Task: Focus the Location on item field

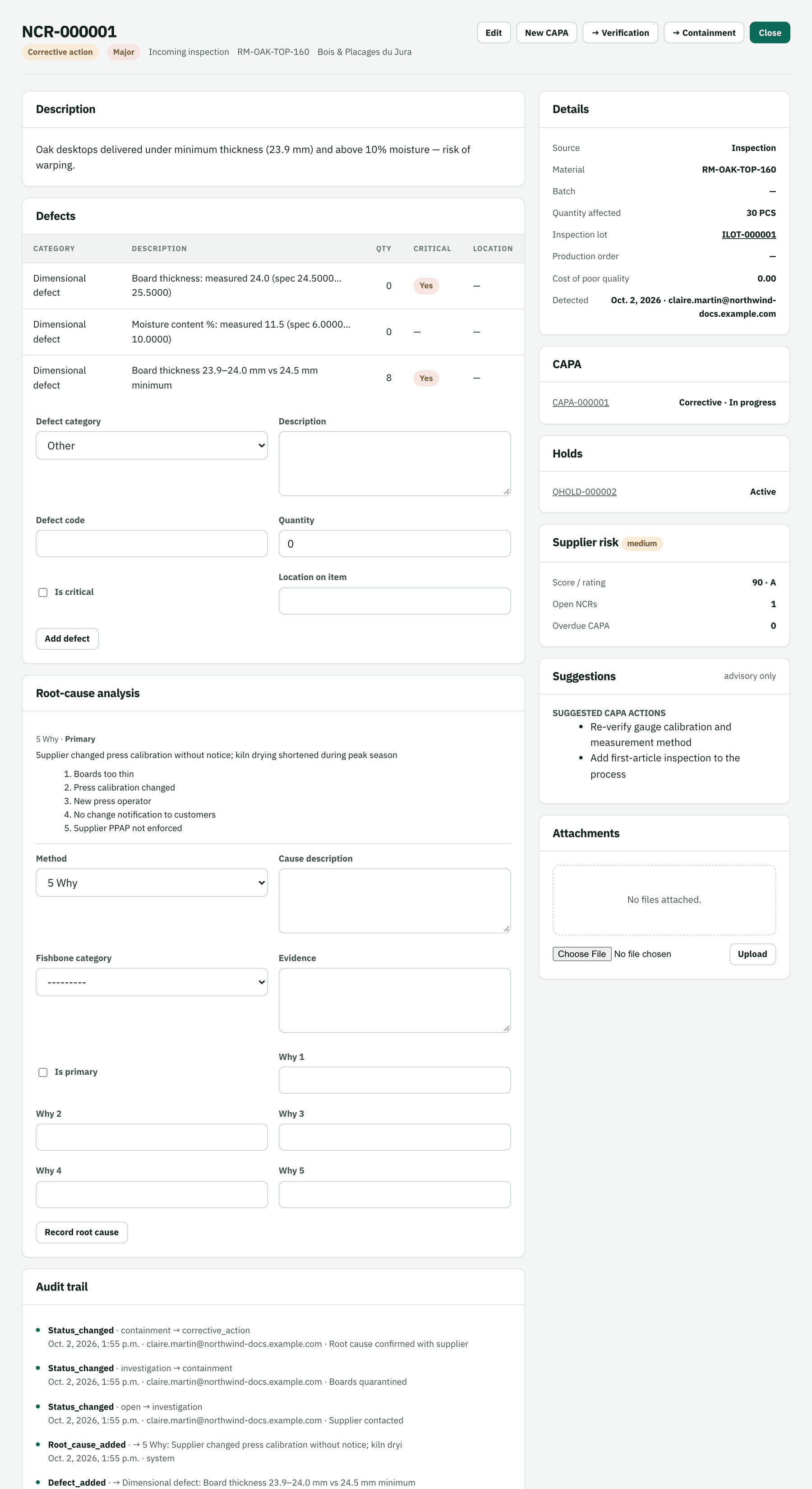Action: click(394, 601)
